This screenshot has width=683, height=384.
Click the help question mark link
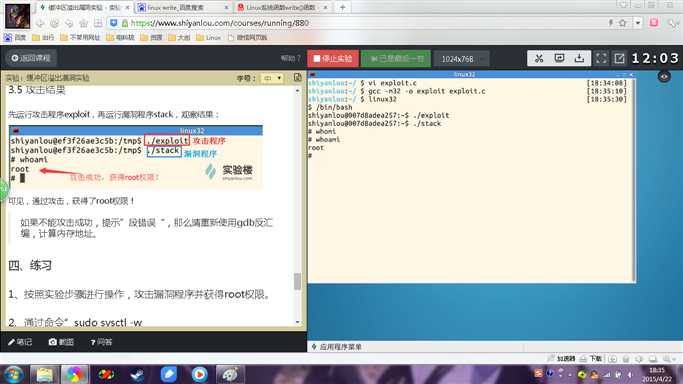click(x=291, y=58)
